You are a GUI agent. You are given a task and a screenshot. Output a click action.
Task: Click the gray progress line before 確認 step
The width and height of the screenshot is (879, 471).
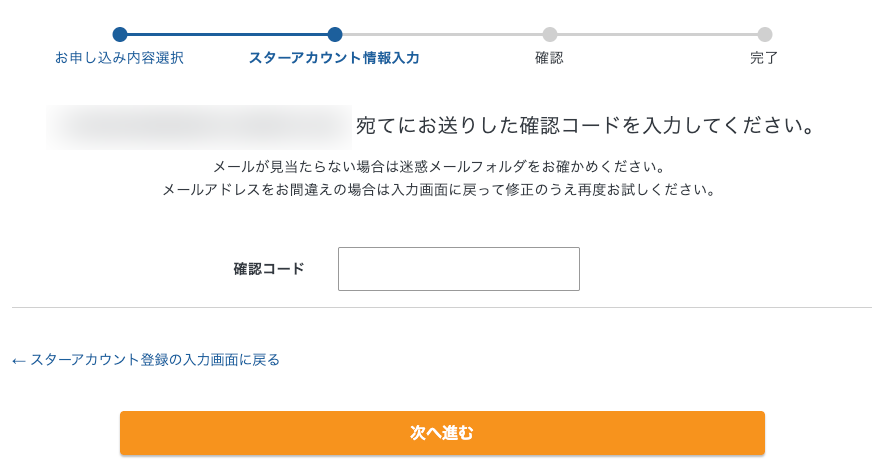(442, 34)
